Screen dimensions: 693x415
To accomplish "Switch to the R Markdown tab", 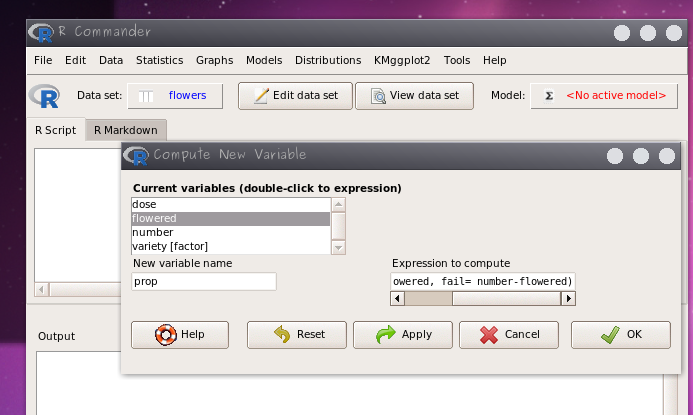I will click(127, 130).
